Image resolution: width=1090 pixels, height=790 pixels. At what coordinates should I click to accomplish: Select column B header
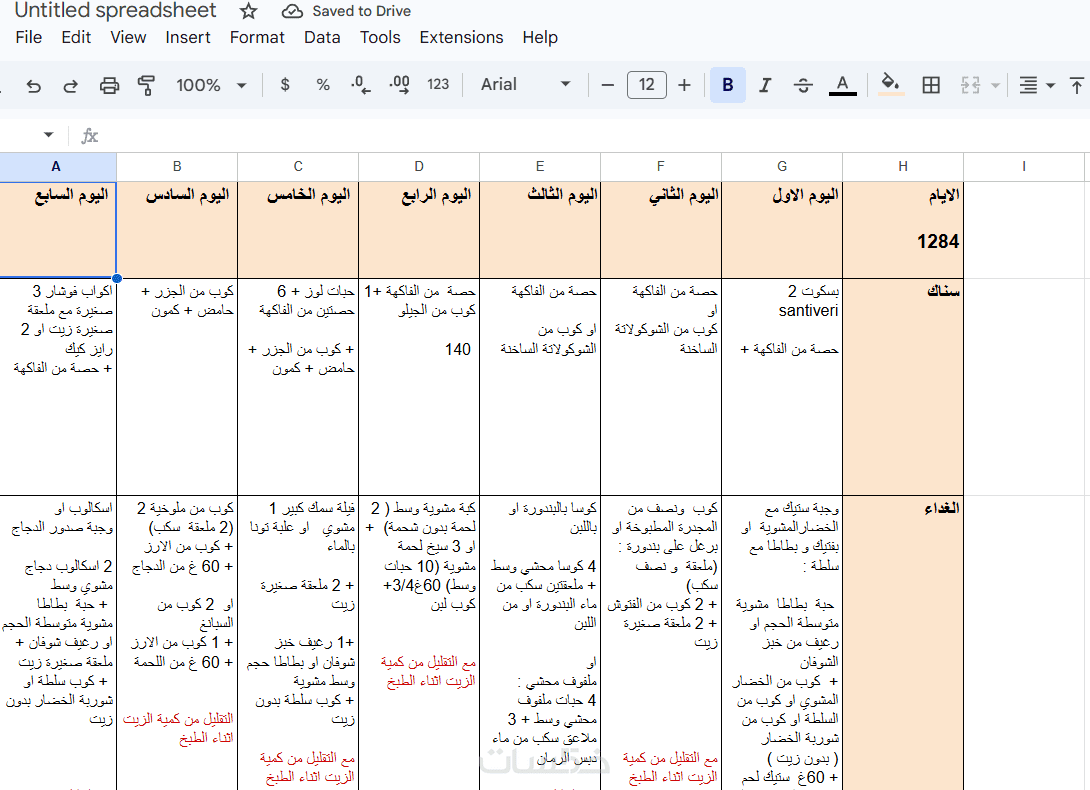(x=177, y=167)
